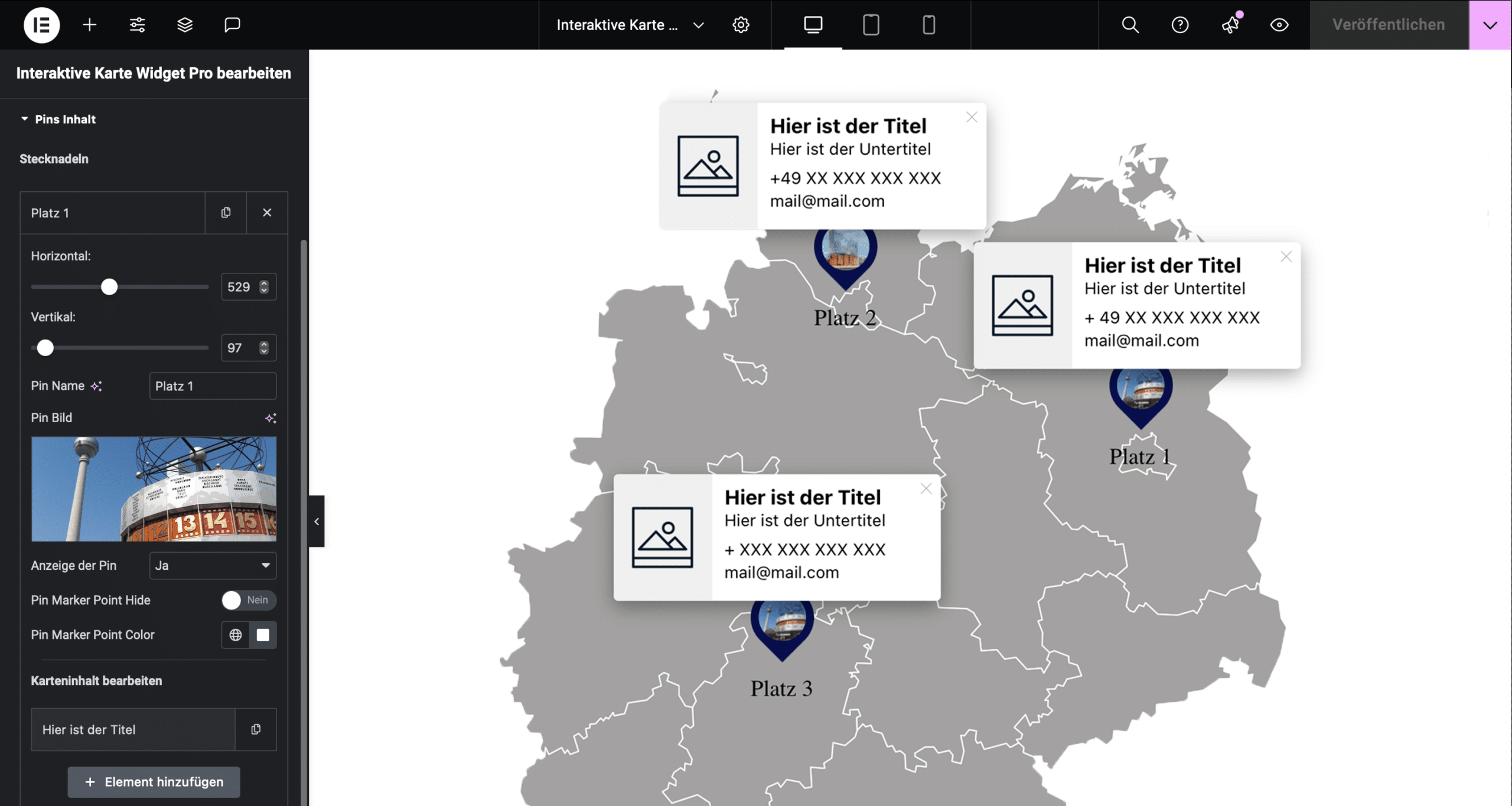Open the Anzeige der Pin dropdown

(x=213, y=566)
